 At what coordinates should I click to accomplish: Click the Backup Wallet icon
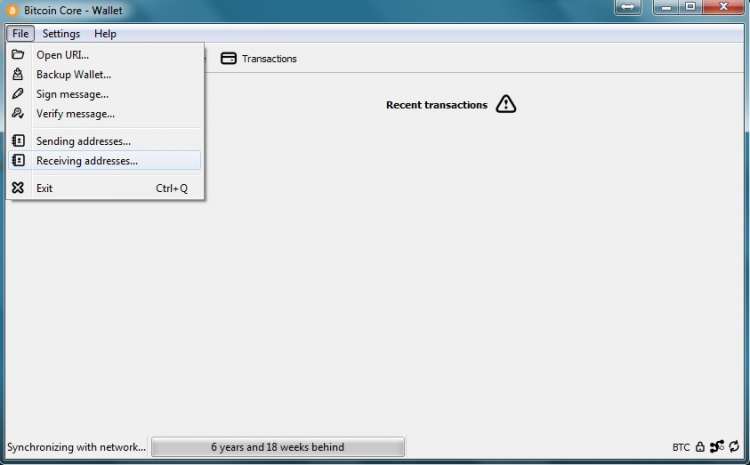[18, 74]
